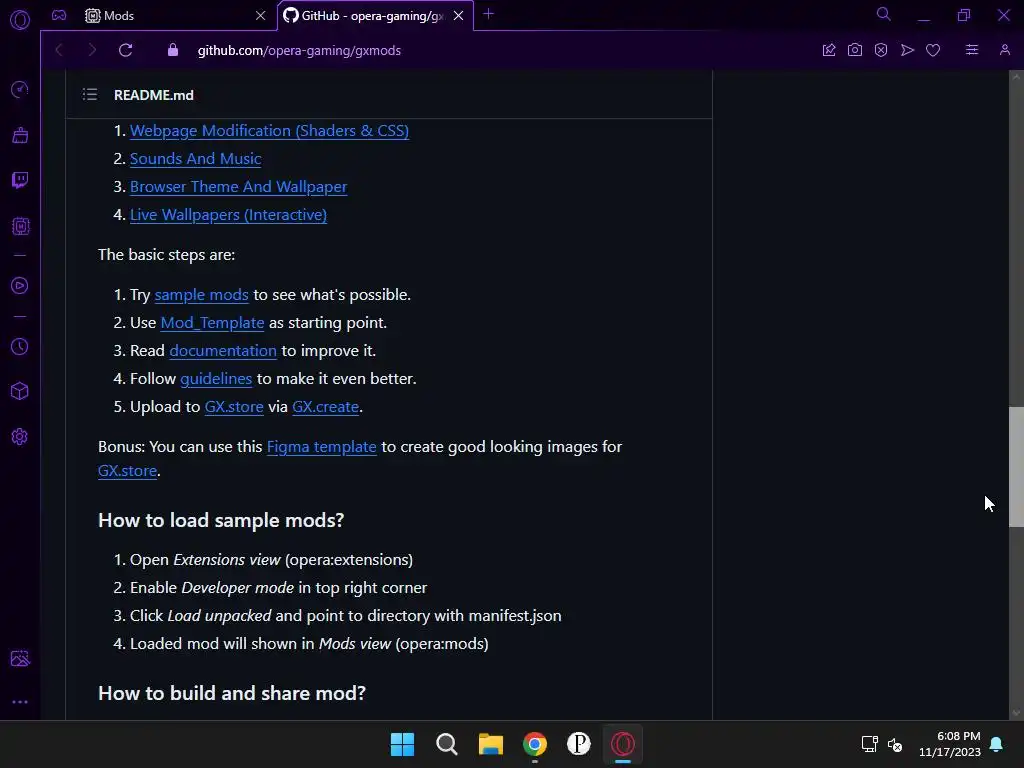1024x768 pixels.
Task: Take a snapshot with camera icon
Action: tap(854, 50)
